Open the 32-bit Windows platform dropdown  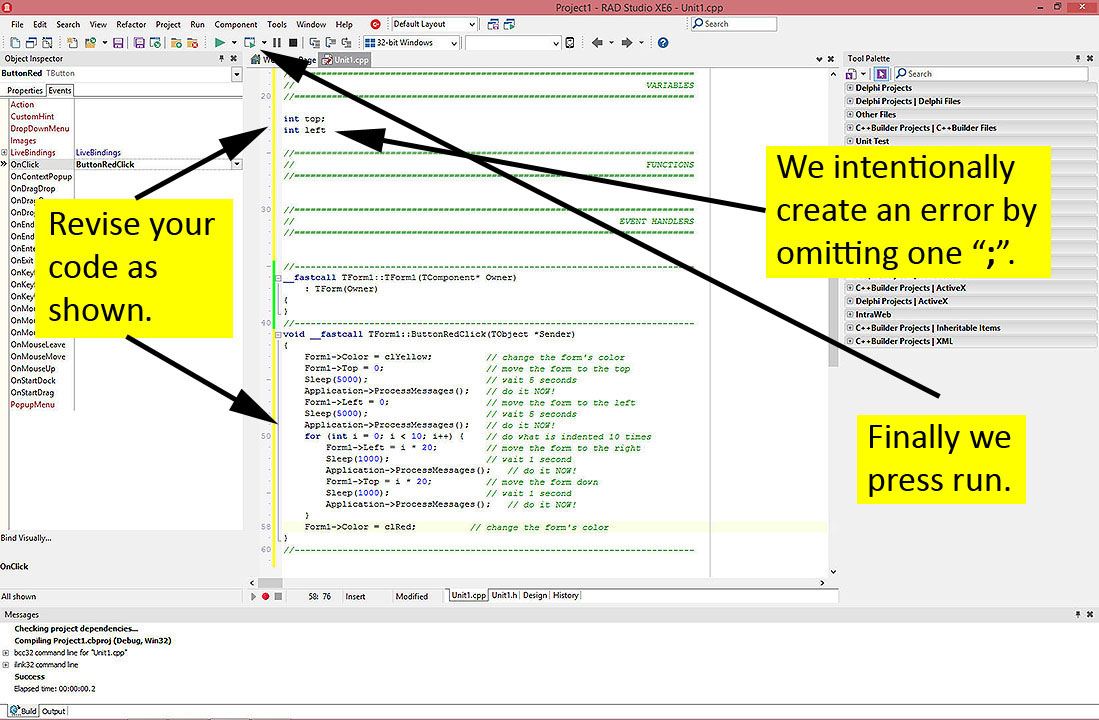(x=454, y=43)
